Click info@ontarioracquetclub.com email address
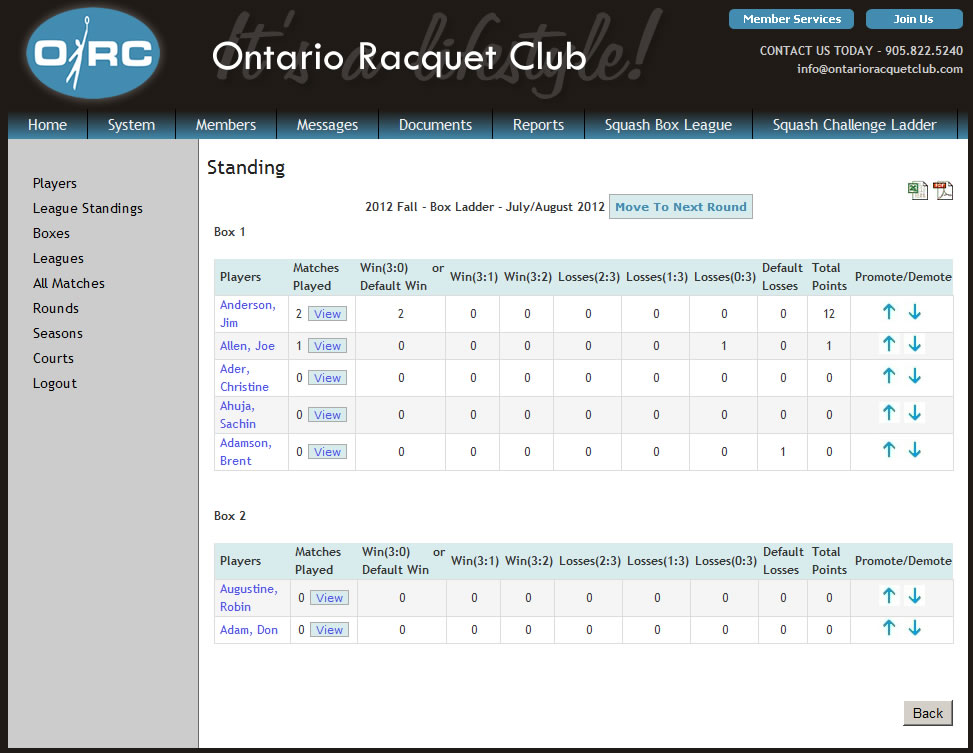The image size is (973, 753). coord(880,69)
